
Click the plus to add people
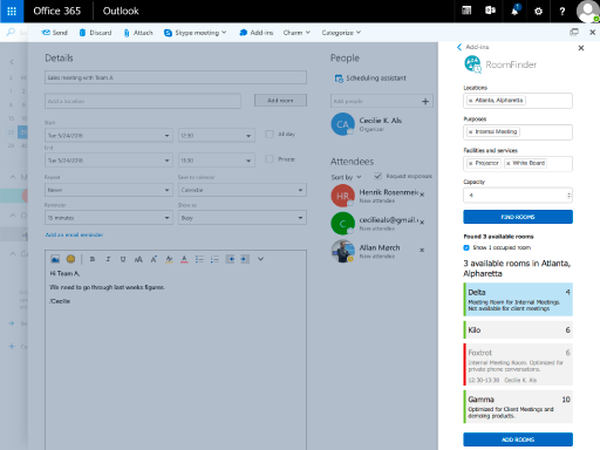(425, 101)
